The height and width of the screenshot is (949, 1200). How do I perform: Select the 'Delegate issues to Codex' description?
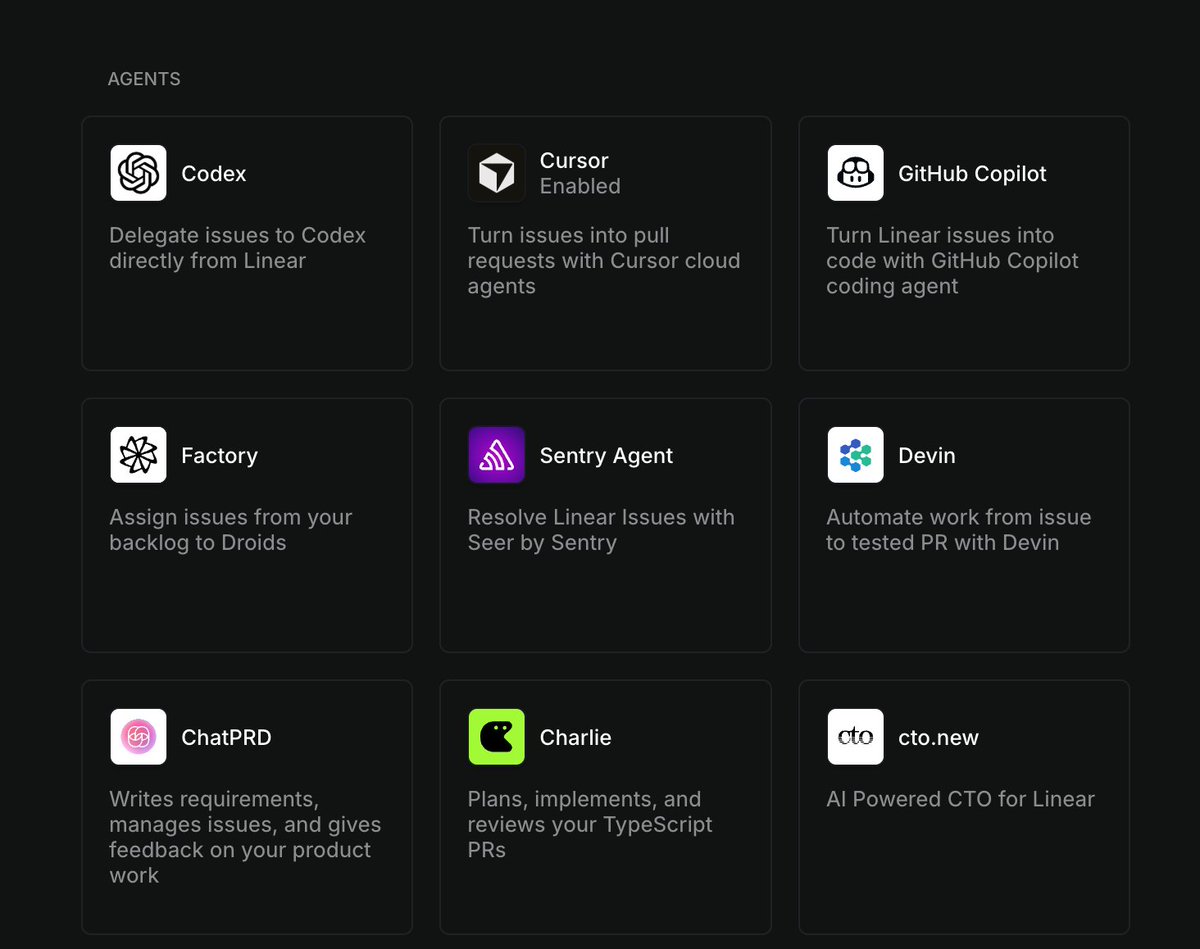click(237, 248)
